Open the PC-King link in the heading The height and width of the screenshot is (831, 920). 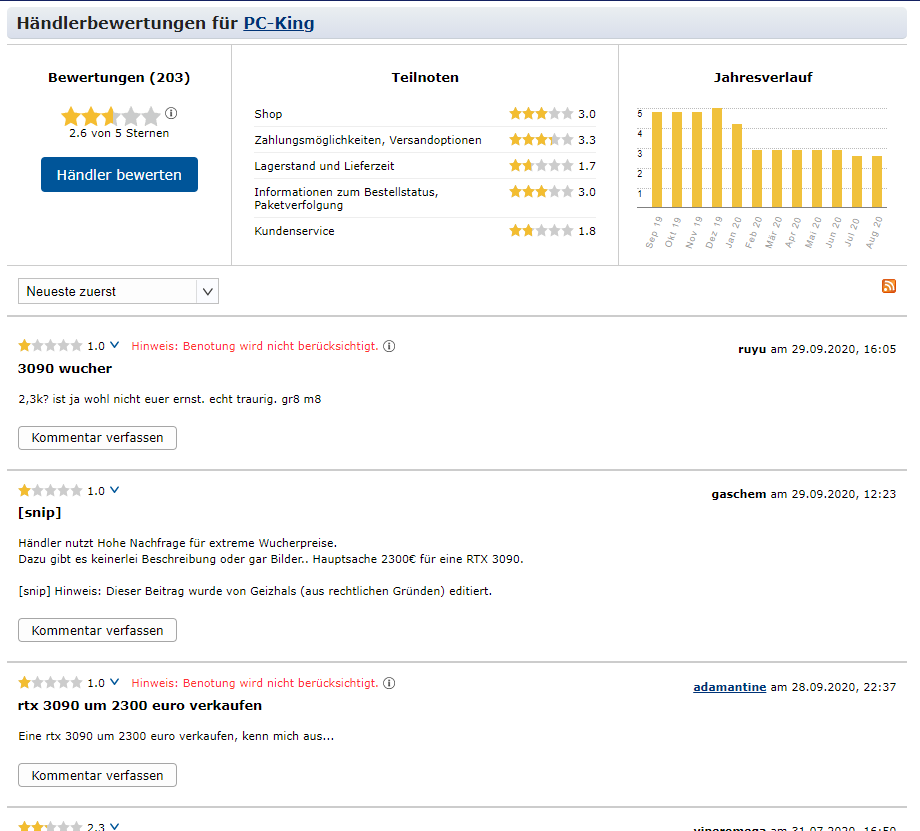click(279, 23)
